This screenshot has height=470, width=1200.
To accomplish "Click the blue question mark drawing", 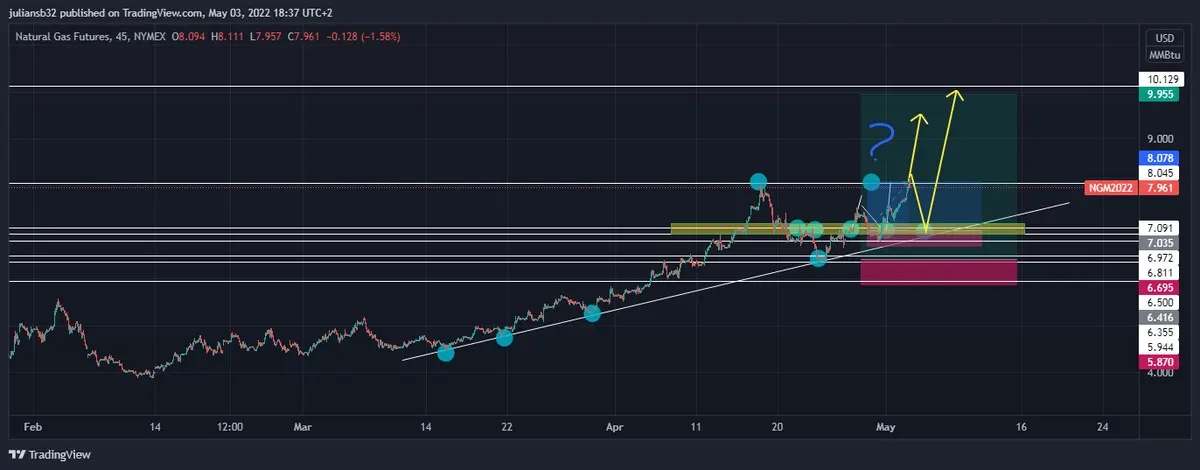I will pyautogui.click(x=880, y=142).
